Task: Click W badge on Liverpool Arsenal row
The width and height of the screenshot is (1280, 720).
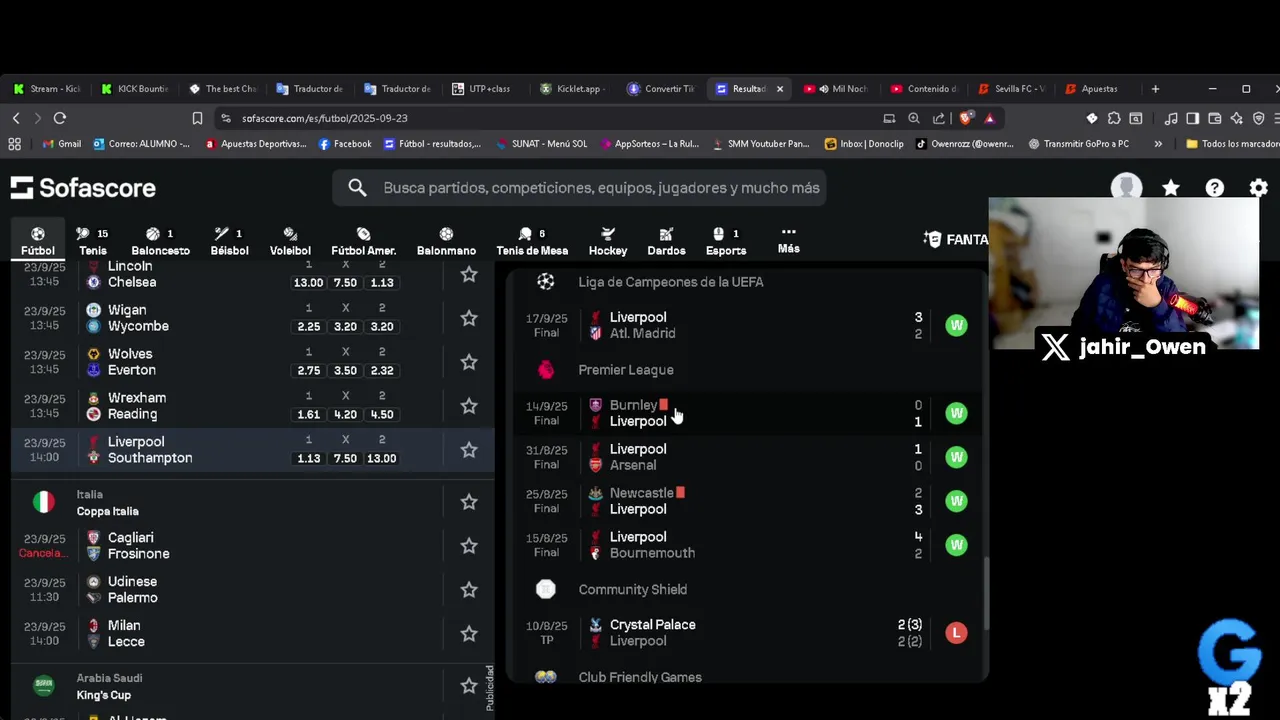Action: click(956, 457)
